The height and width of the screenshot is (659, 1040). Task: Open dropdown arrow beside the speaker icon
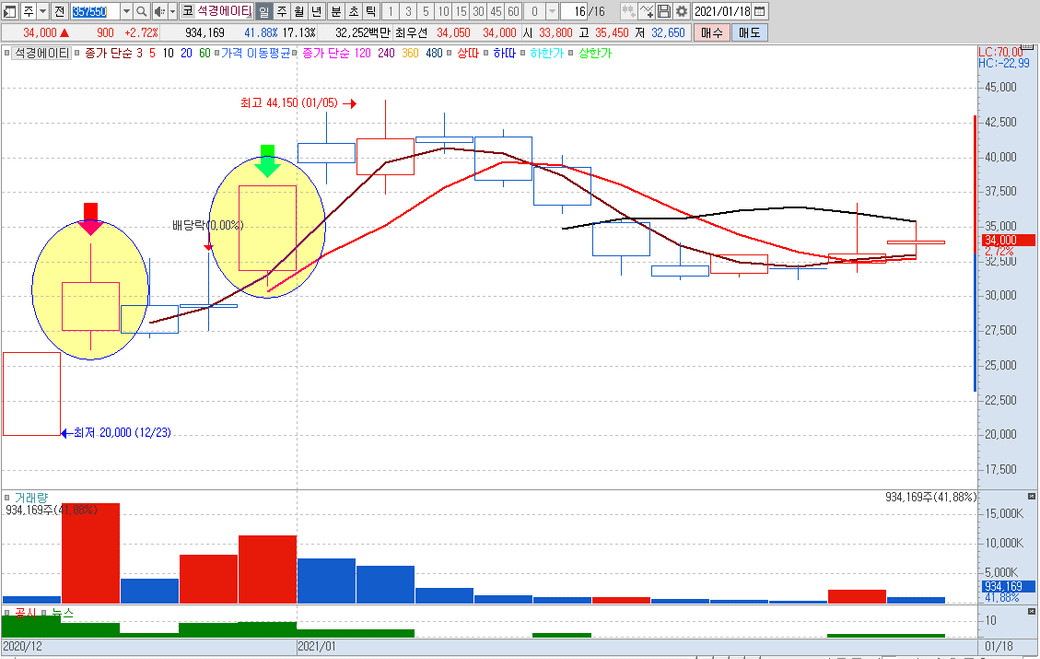(x=172, y=11)
